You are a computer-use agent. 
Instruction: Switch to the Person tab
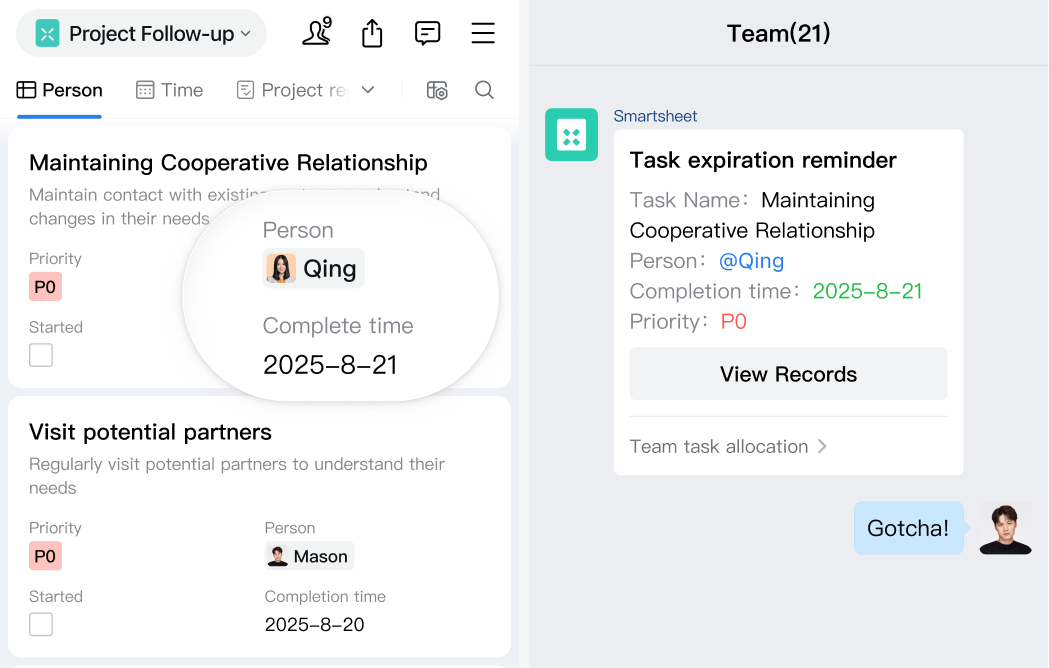[60, 90]
